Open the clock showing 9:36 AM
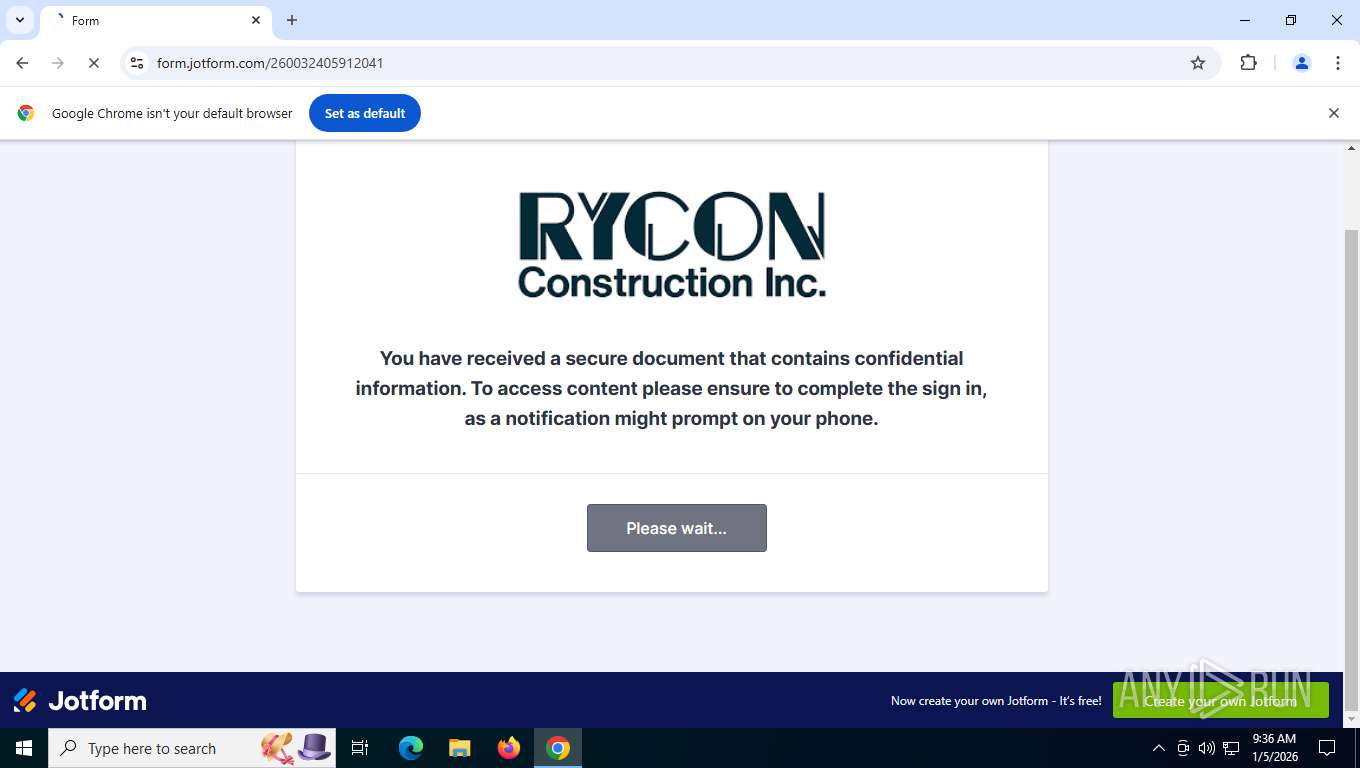This screenshot has width=1360, height=768. pos(1274,748)
